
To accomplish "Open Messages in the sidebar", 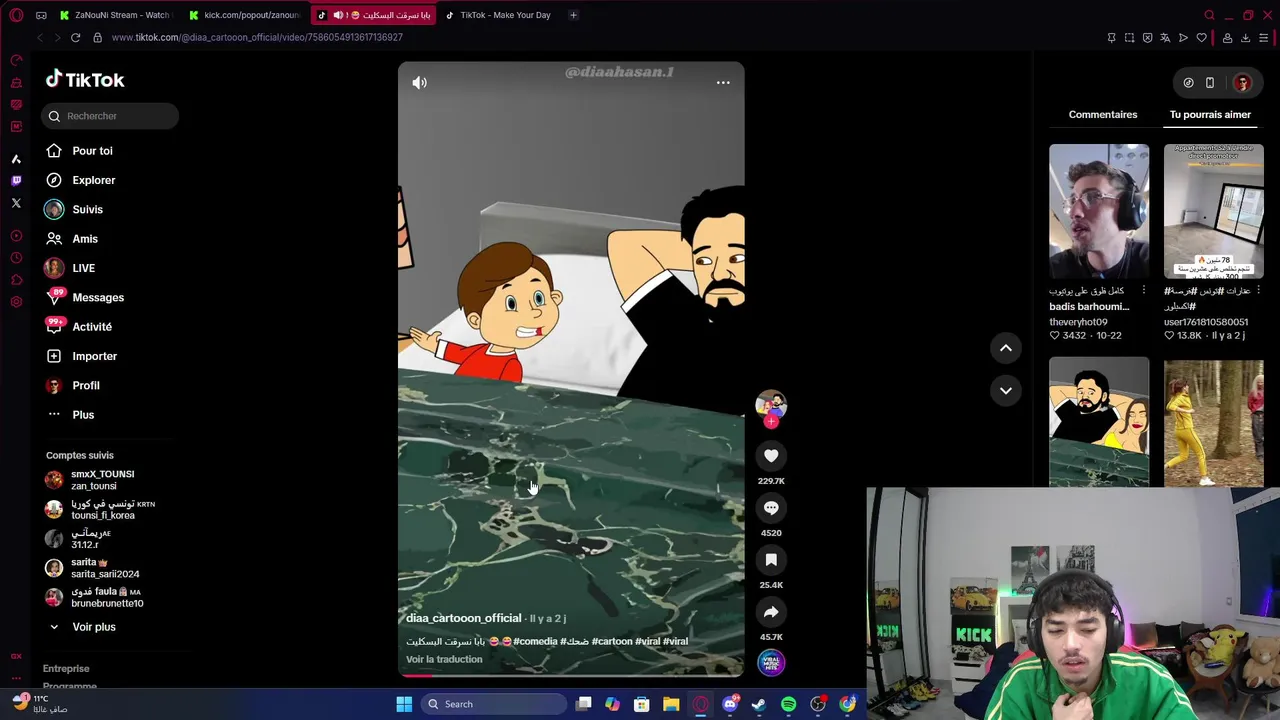I will pos(85,297).
